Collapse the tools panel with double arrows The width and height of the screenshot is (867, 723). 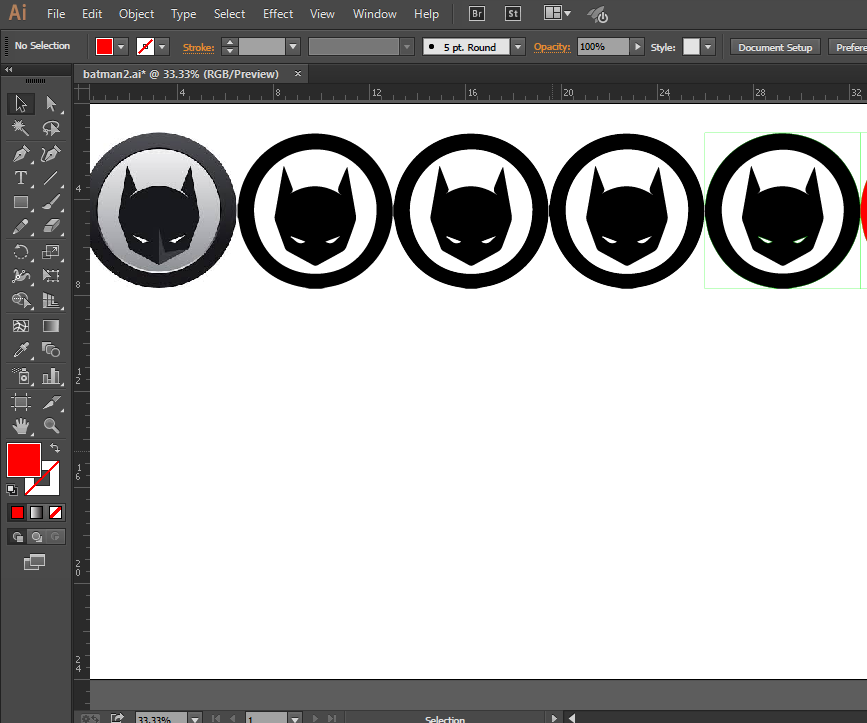pyautogui.click(x=10, y=70)
